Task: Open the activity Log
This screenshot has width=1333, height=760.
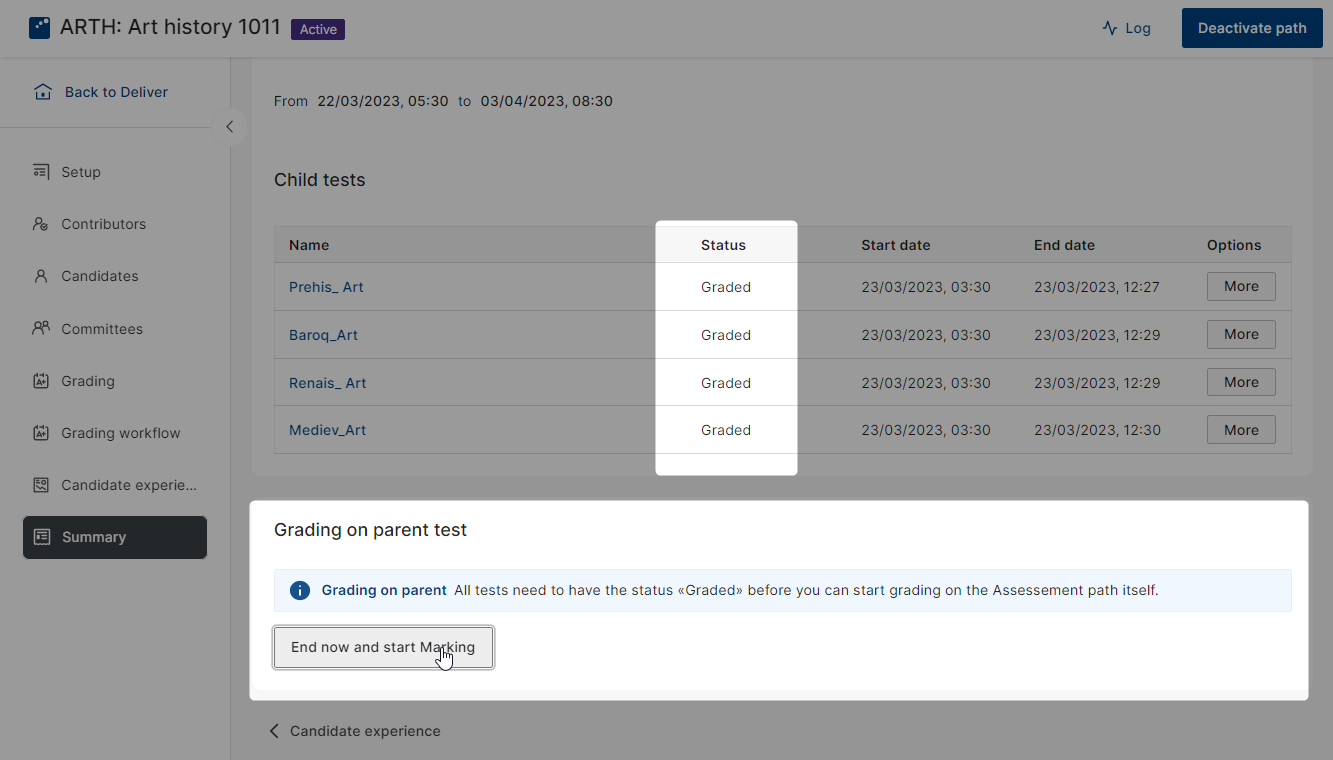Action: (1126, 28)
